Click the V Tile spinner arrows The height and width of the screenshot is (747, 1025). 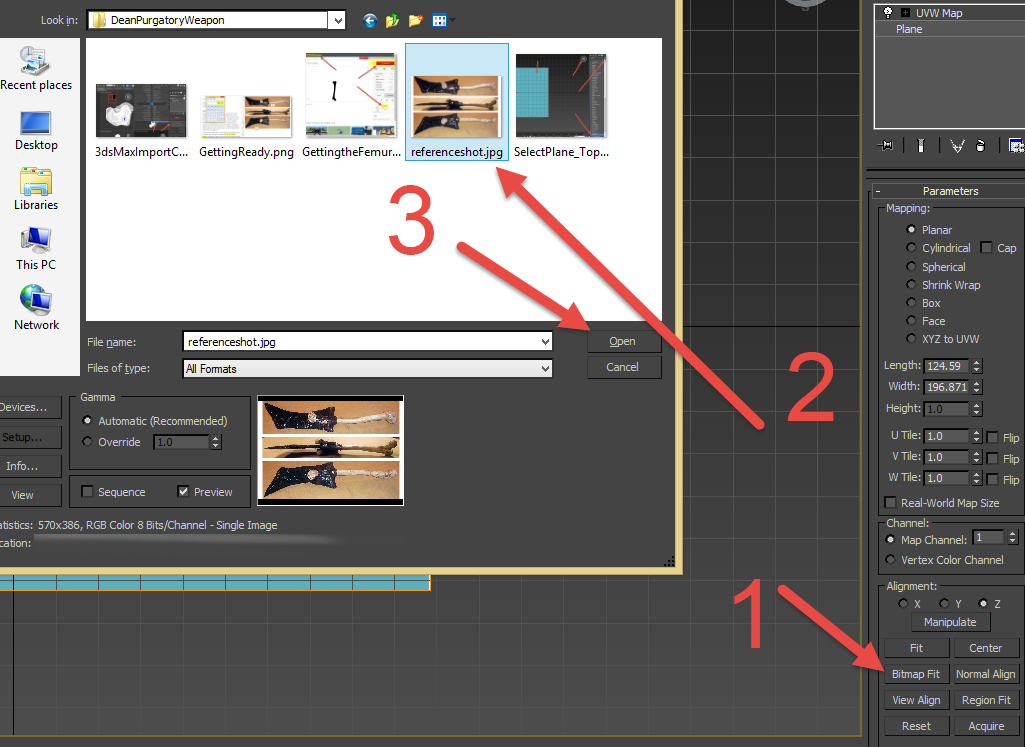click(977, 457)
